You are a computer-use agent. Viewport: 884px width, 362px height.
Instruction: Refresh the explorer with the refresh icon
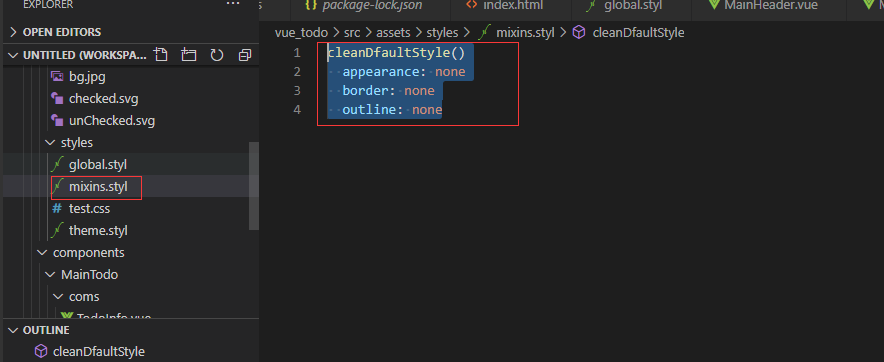point(217,55)
